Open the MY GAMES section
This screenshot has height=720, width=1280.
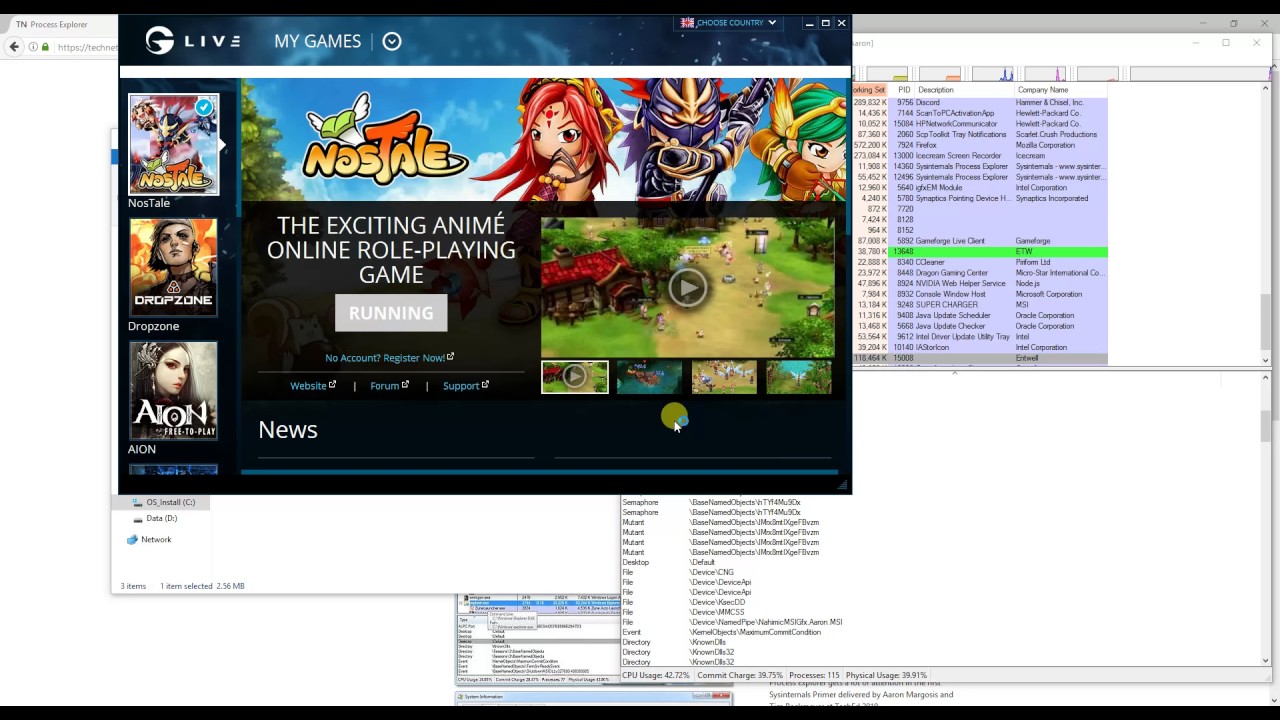click(317, 41)
